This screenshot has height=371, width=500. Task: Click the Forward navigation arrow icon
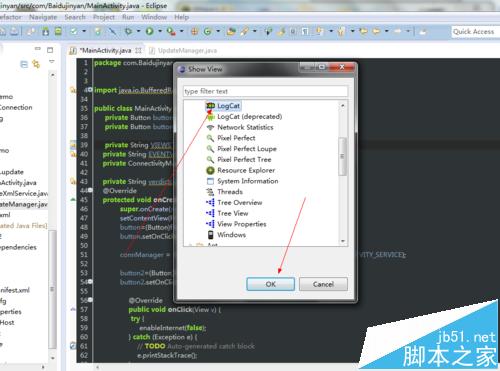(x=397, y=32)
